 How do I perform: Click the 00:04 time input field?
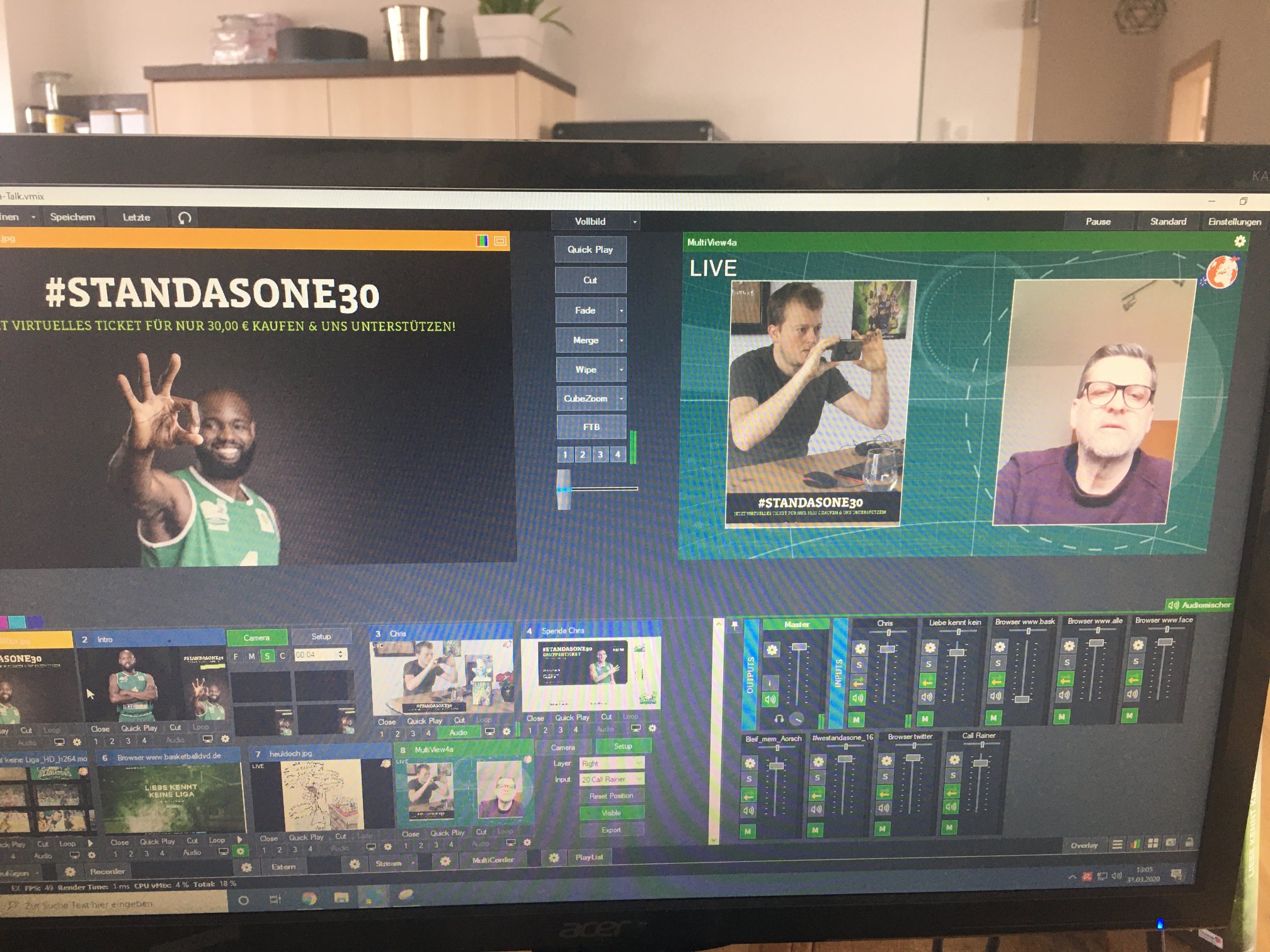pyautogui.click(x=321, y=655)
